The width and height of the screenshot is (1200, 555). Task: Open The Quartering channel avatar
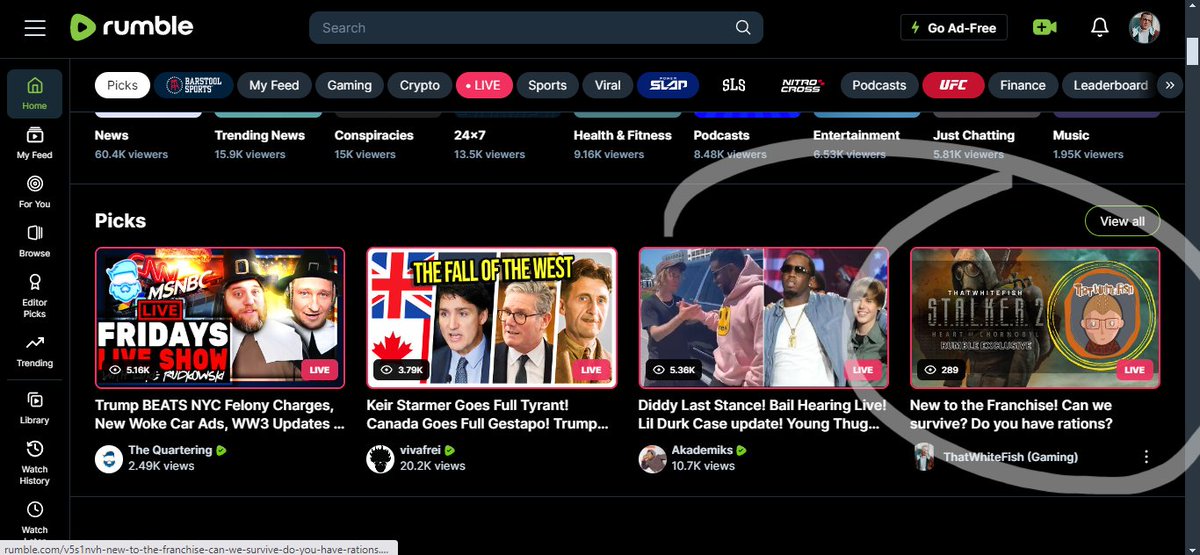[x=108, y=458]
